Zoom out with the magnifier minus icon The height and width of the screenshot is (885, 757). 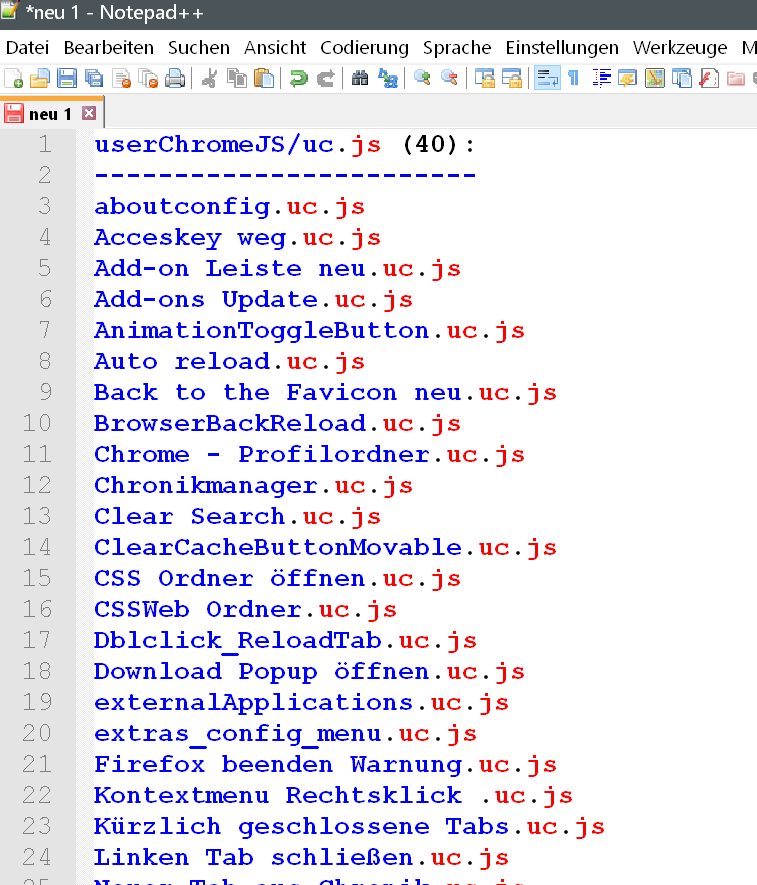449,78
